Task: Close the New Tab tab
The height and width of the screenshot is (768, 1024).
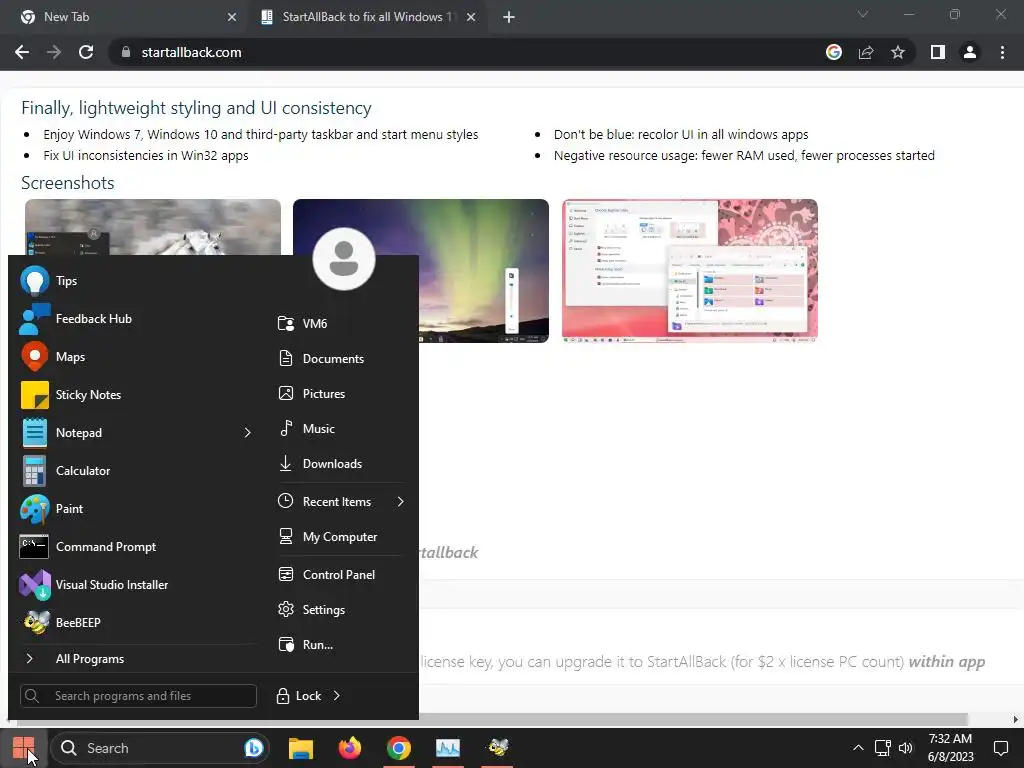Action: click(x=232, y=17)
